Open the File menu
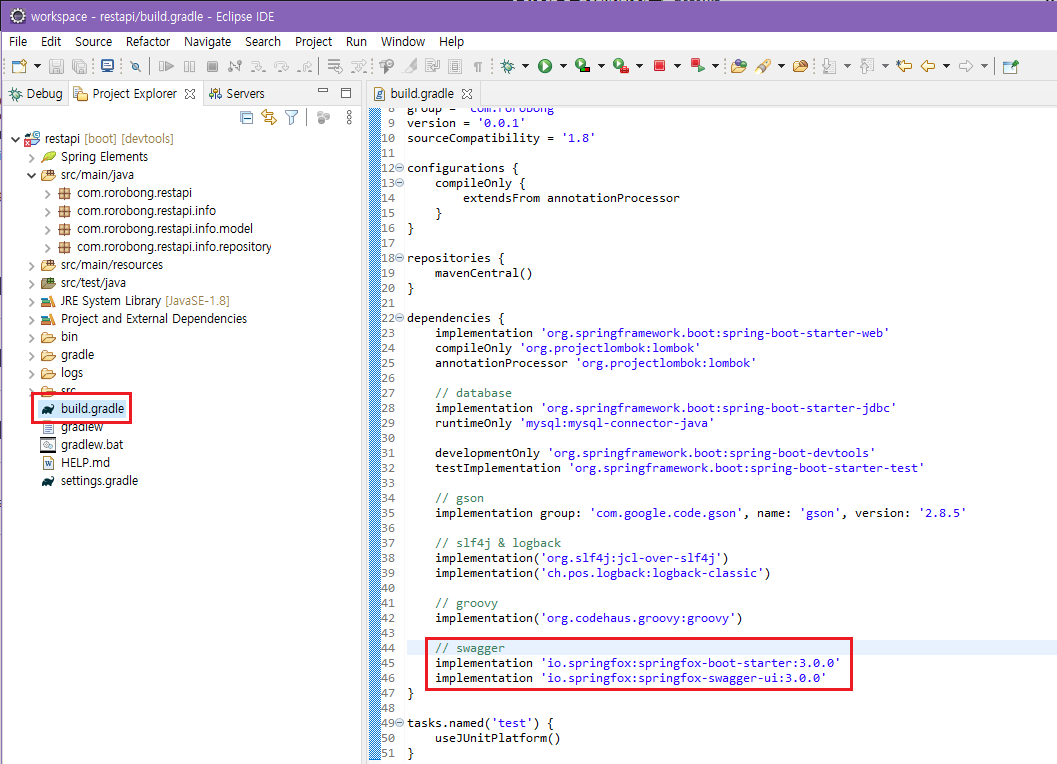 point(18,42)
